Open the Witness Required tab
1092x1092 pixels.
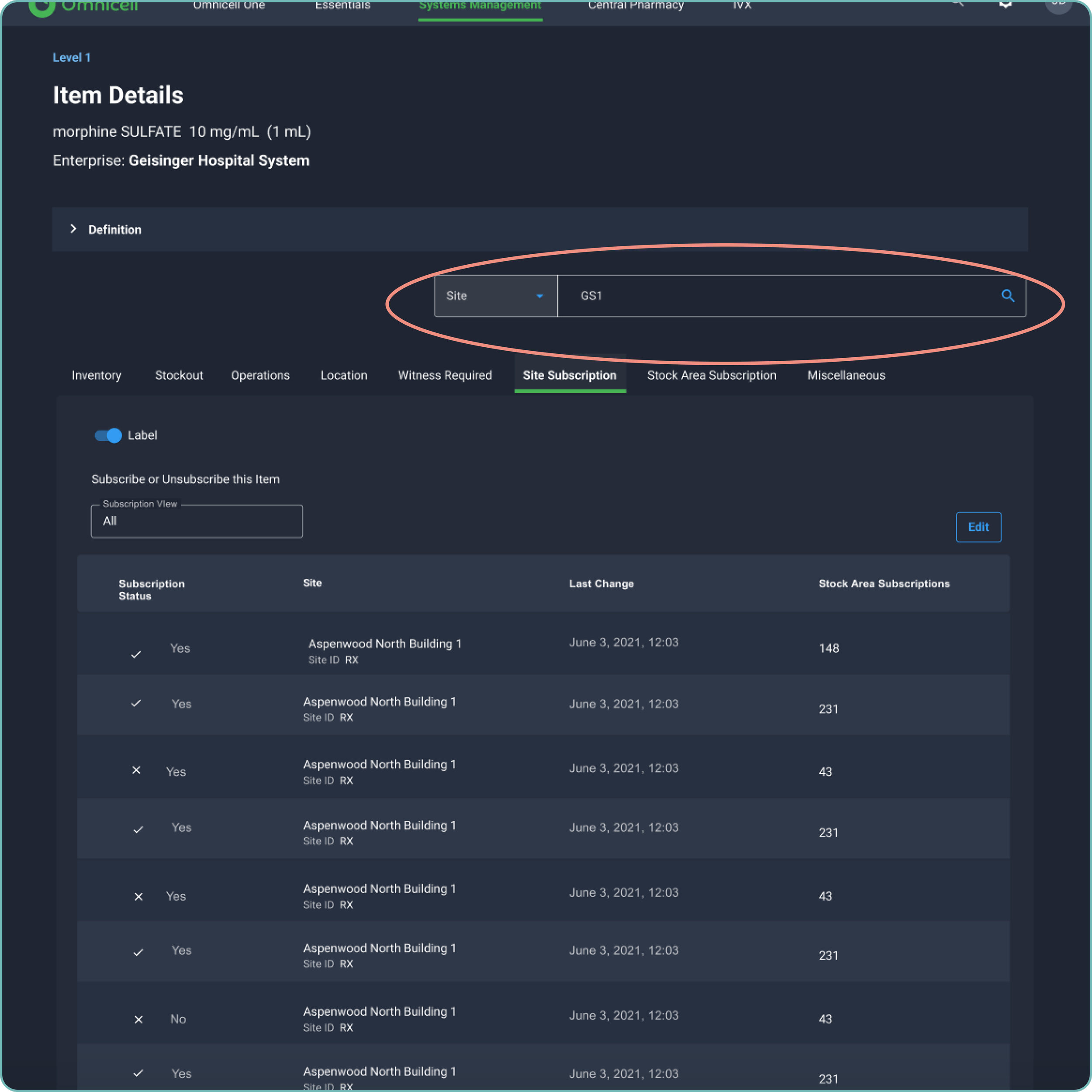click(x=444, y=375)
